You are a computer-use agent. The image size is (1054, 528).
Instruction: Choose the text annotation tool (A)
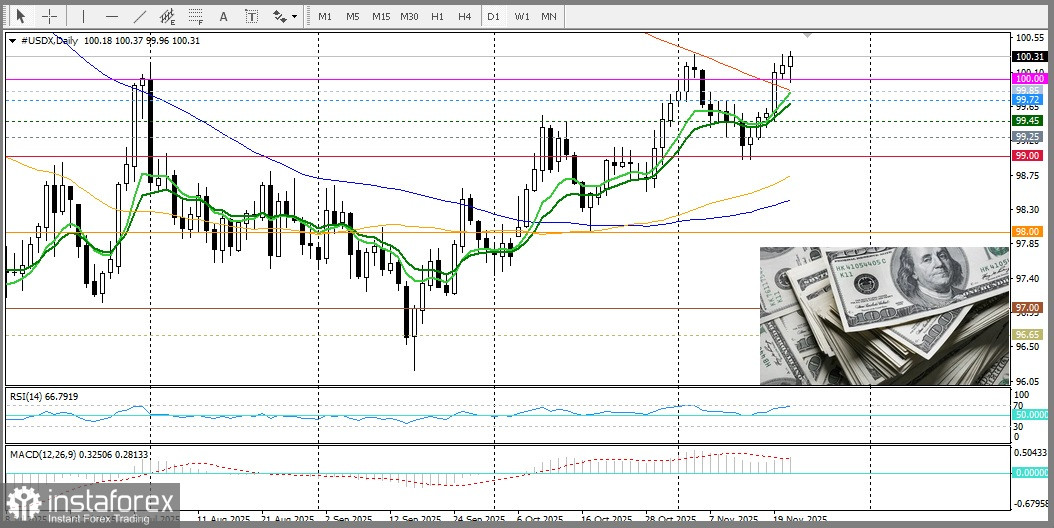tap(223, 16)
